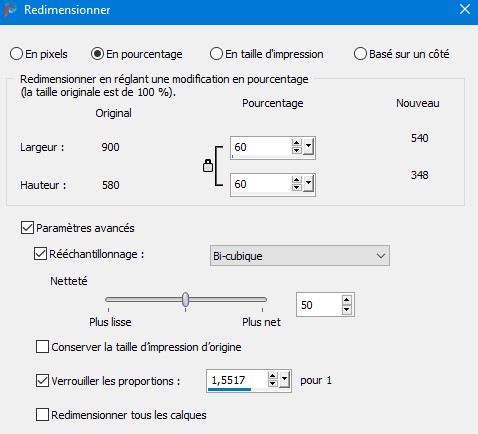
Task: Decrease proportions ratio with down arrow
Action: point(272,384)
